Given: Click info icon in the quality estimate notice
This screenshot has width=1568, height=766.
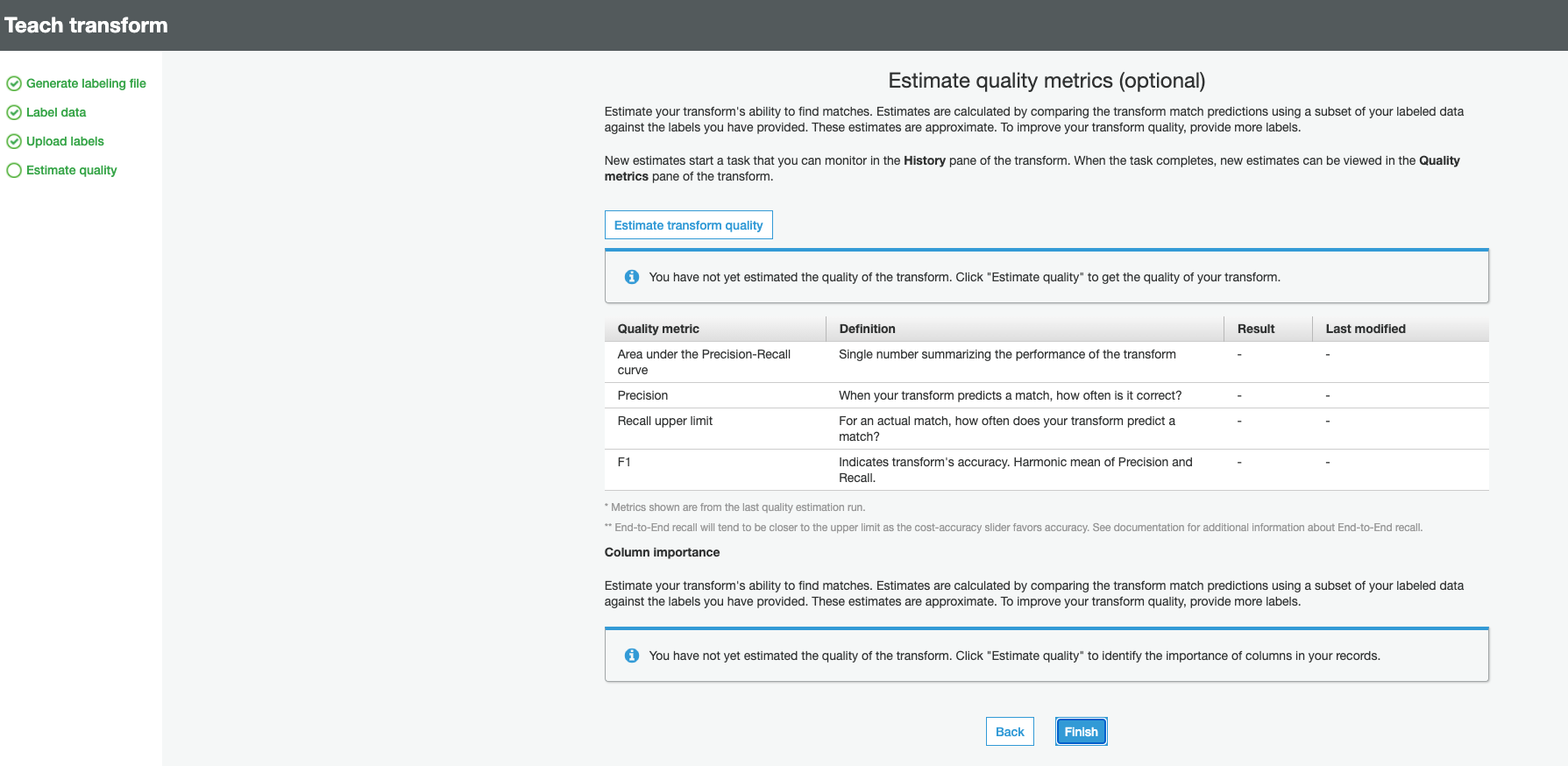Looking at the screenshot, I should 631,277.
